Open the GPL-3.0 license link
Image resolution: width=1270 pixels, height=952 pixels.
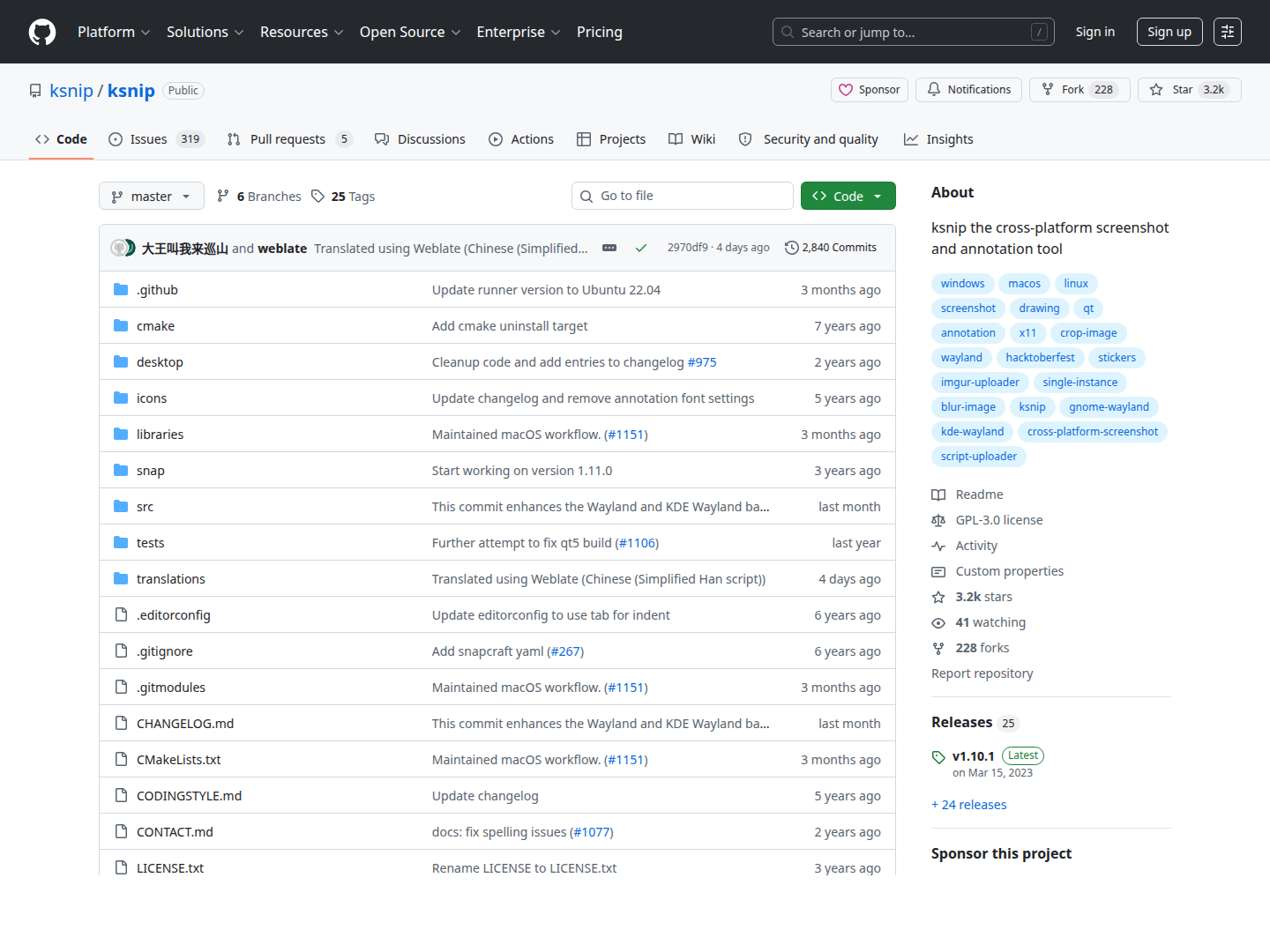point(999,520)
